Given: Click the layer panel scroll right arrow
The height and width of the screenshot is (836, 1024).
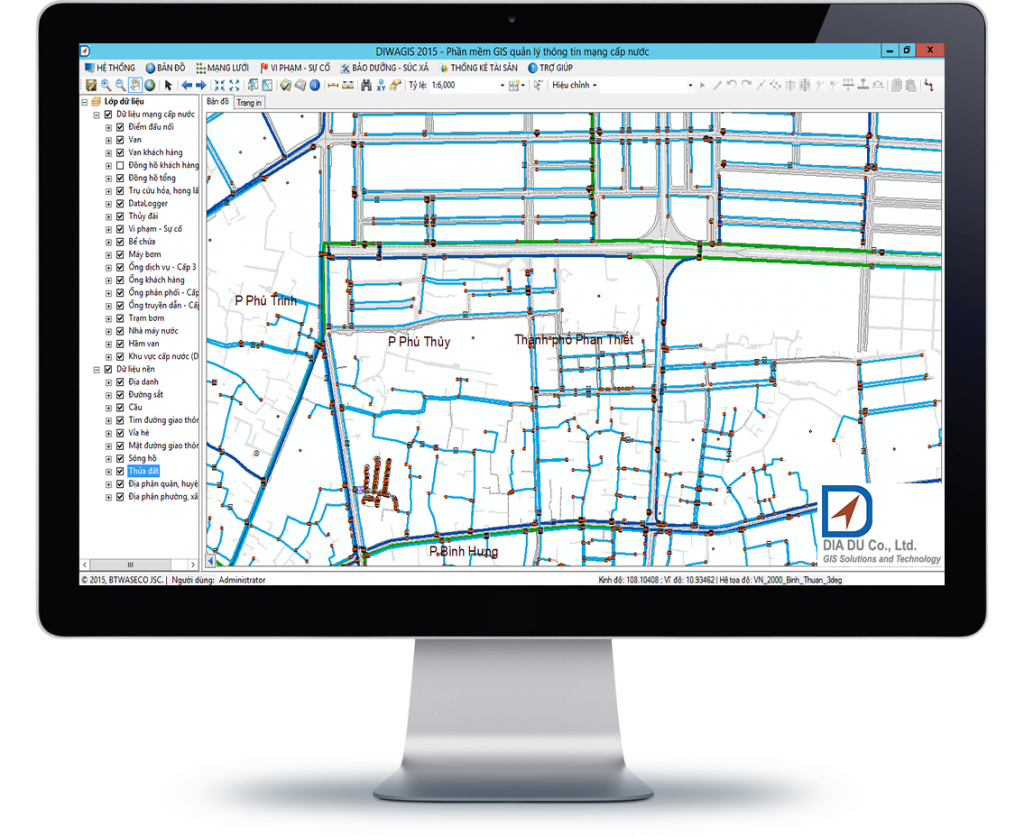Looking at the screenshot, I should pos(193,564).
